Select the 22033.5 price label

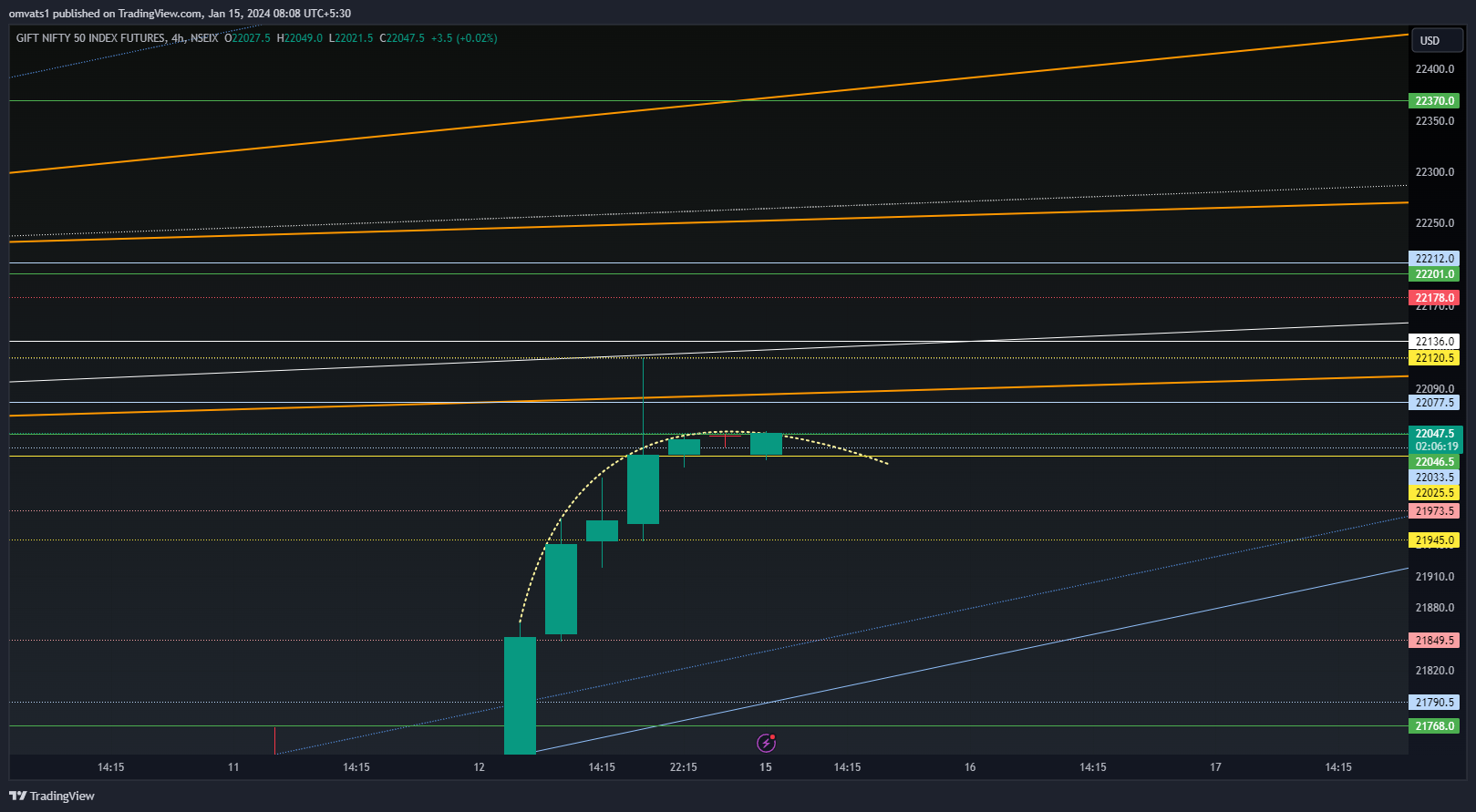pos(1434,478)
